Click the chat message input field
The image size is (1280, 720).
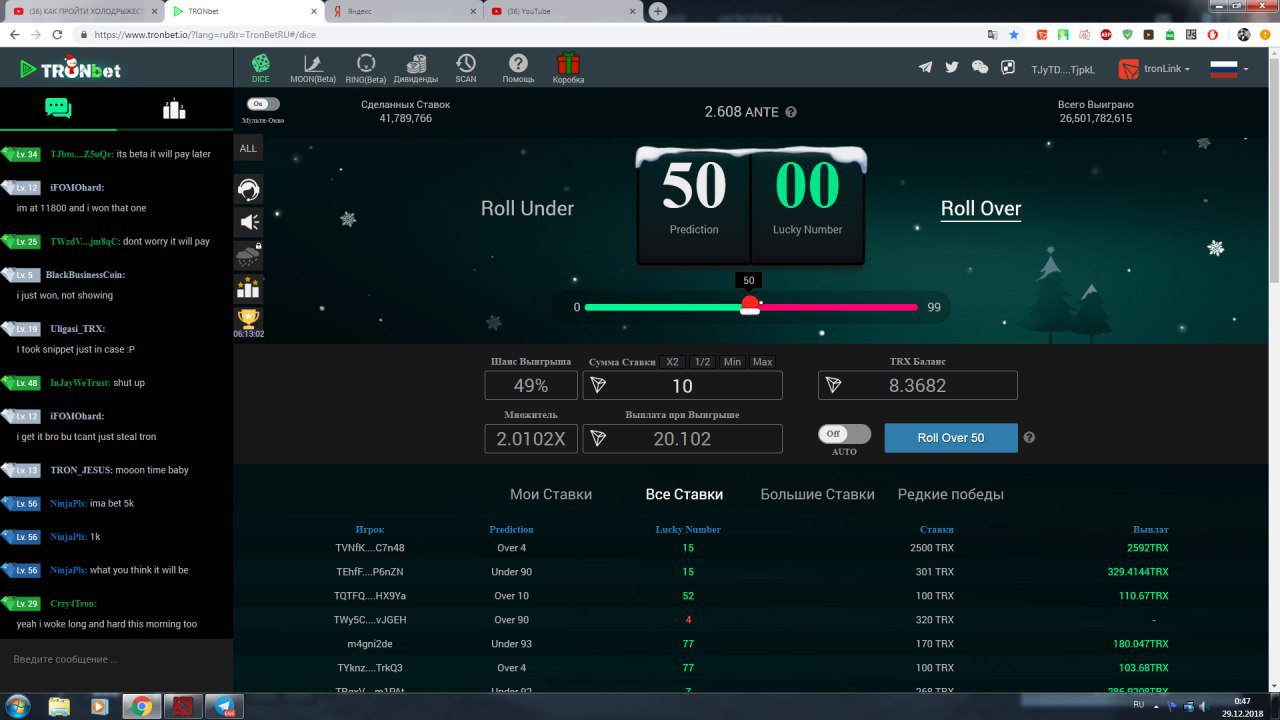tap(116, 659)
